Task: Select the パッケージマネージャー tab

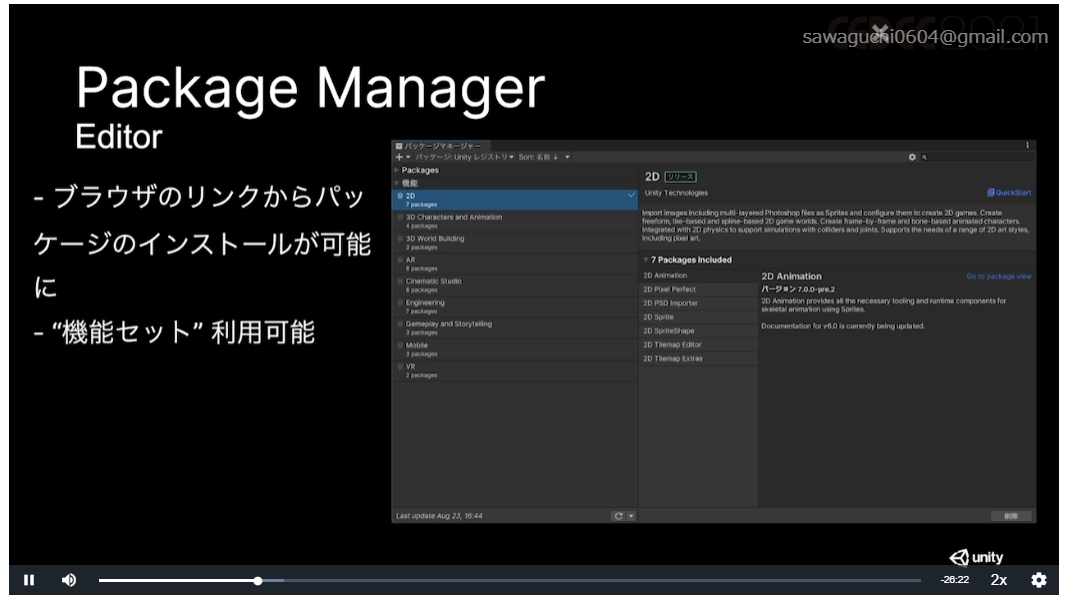Action: coord(440,146)
